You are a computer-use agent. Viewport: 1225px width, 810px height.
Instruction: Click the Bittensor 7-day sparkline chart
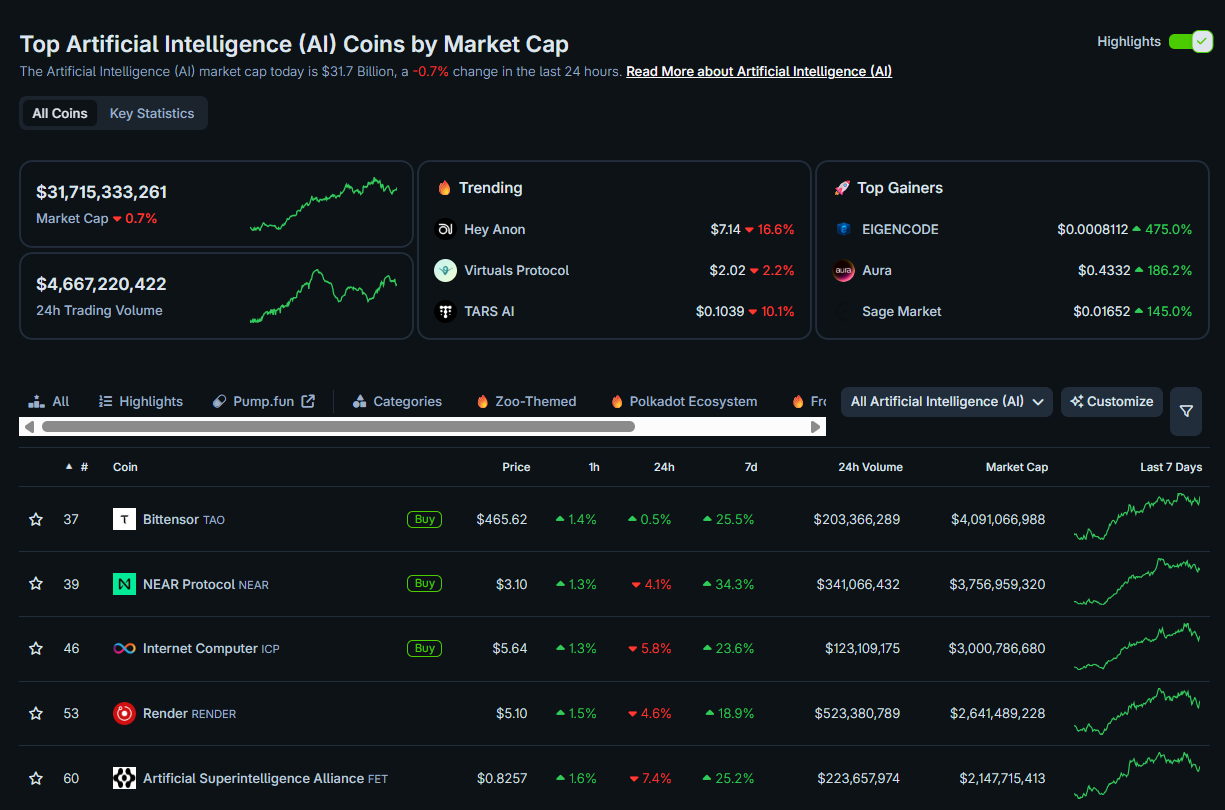tap(1137, 516)
